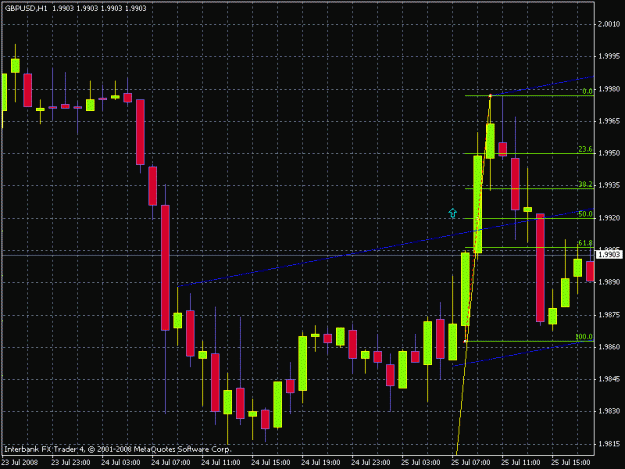
Task: Click the 24 Jul 07:00 time label
Action: [171, 463]
